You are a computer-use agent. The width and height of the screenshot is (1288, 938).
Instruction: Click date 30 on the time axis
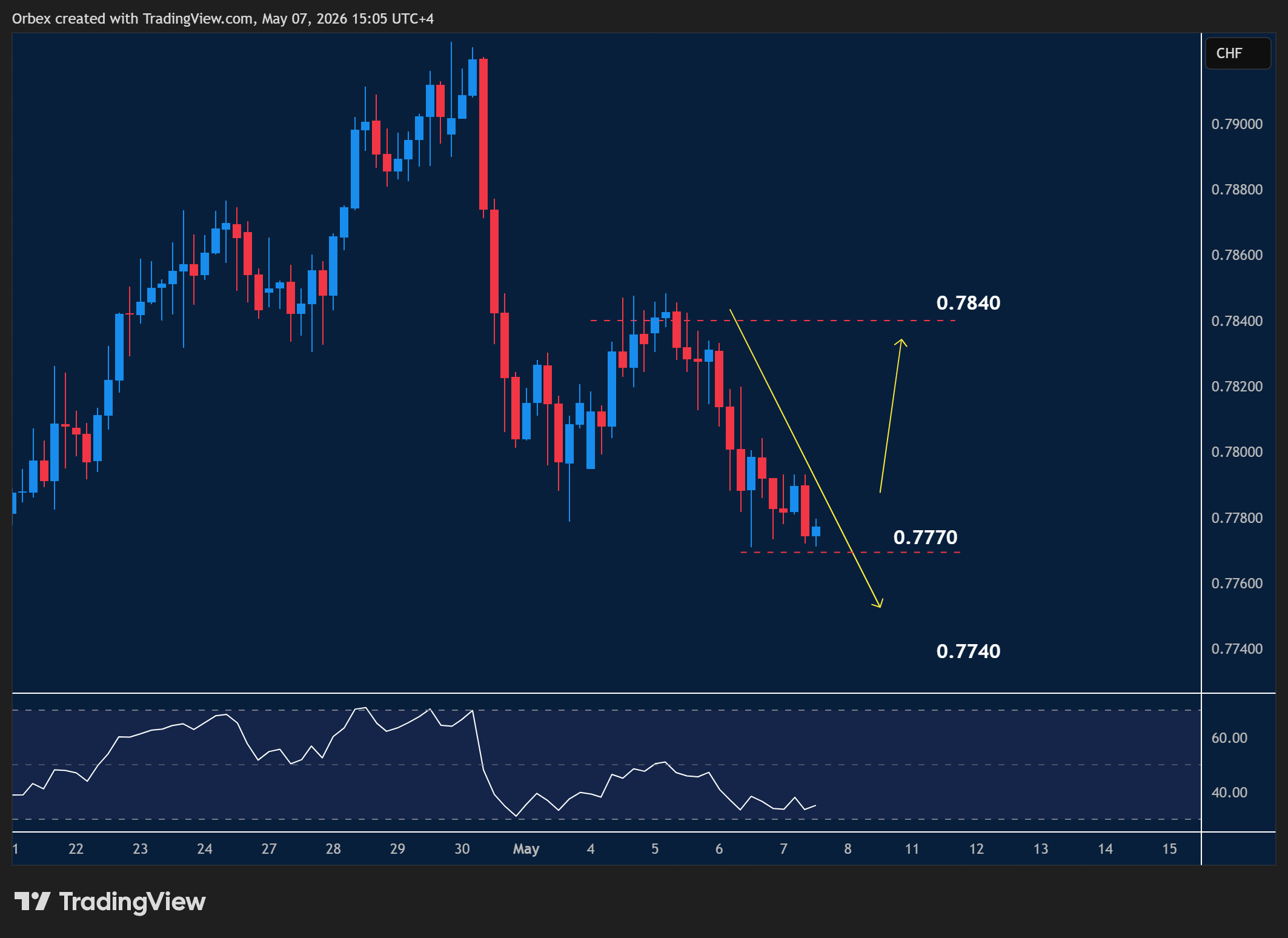point(462,849)
